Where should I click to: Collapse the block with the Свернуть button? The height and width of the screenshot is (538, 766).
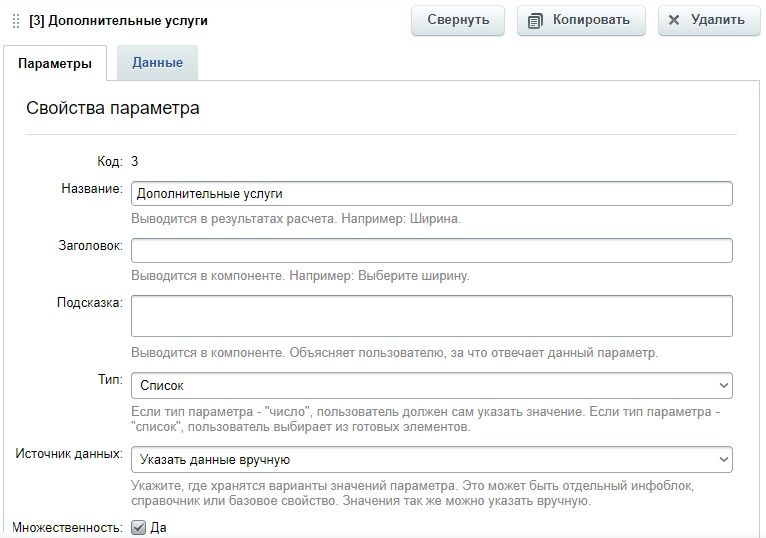458,20
